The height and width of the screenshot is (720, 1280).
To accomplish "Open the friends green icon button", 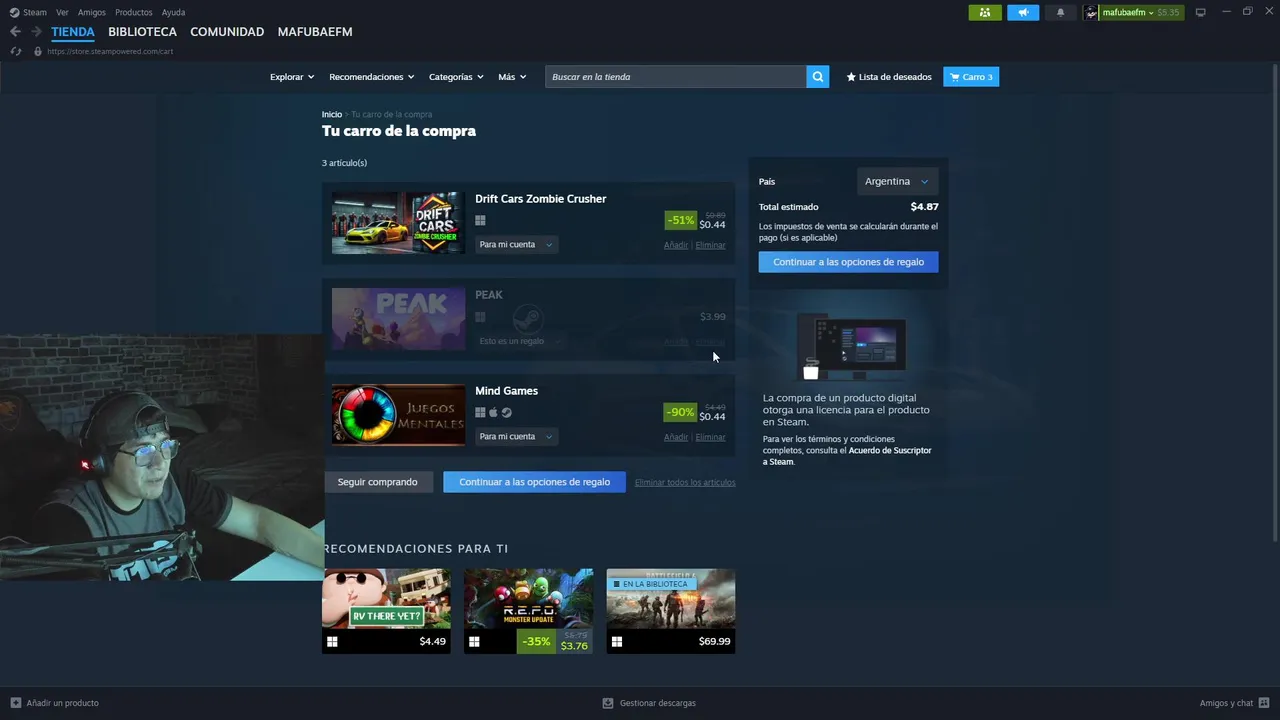I will coord(985,12).
